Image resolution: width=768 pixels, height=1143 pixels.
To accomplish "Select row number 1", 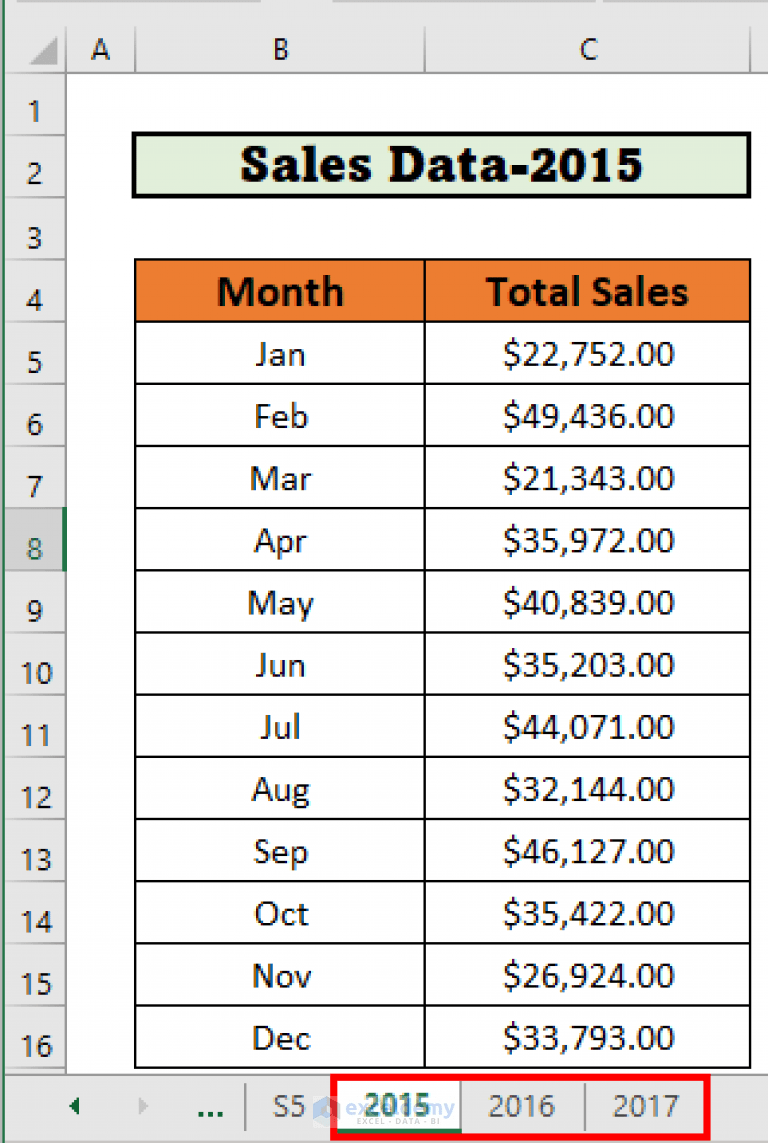I will [x=34, y=110].
